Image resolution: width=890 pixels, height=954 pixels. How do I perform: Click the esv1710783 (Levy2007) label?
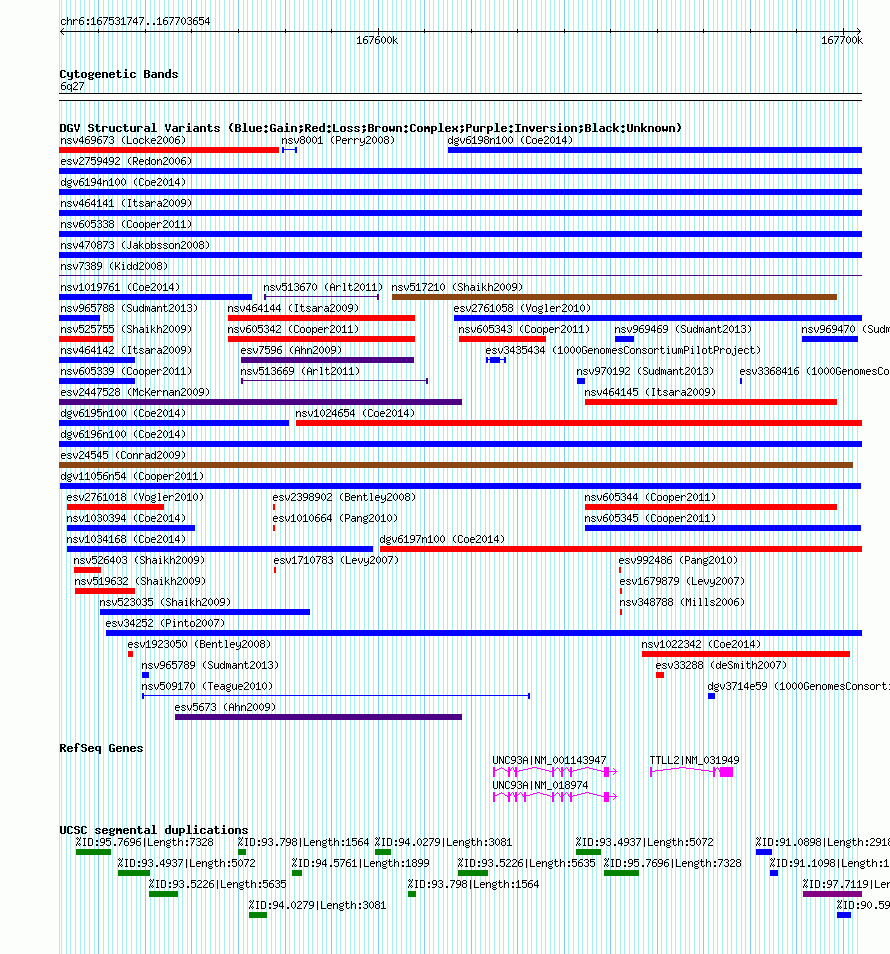point(336,560)
